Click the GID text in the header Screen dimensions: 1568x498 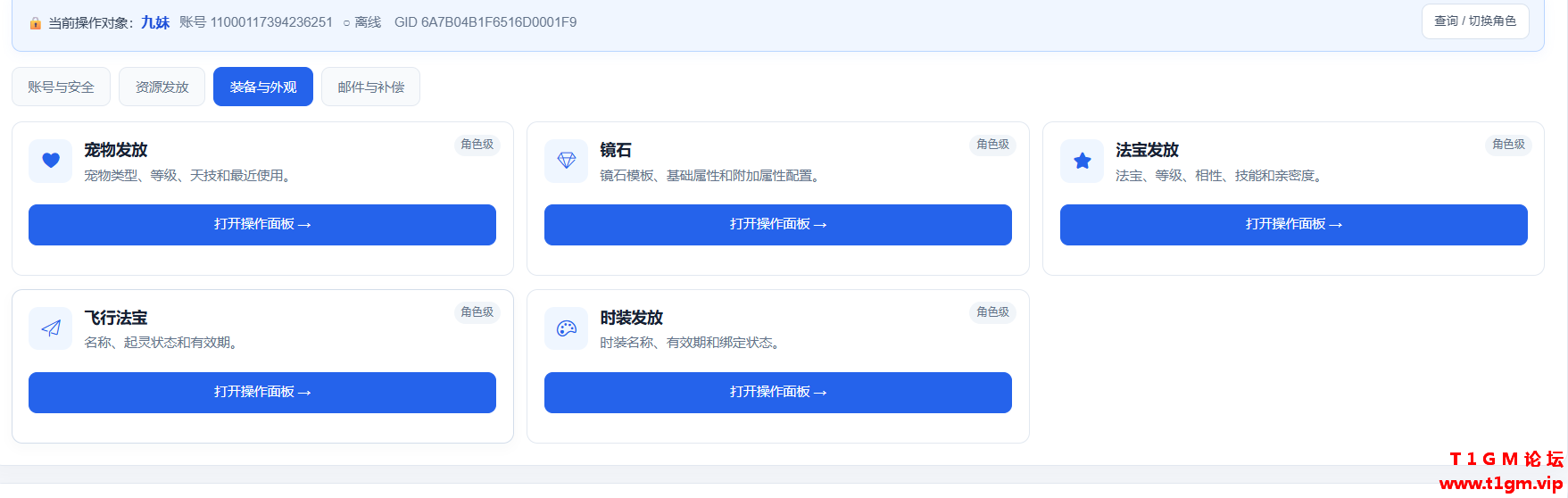coord(485,22)
